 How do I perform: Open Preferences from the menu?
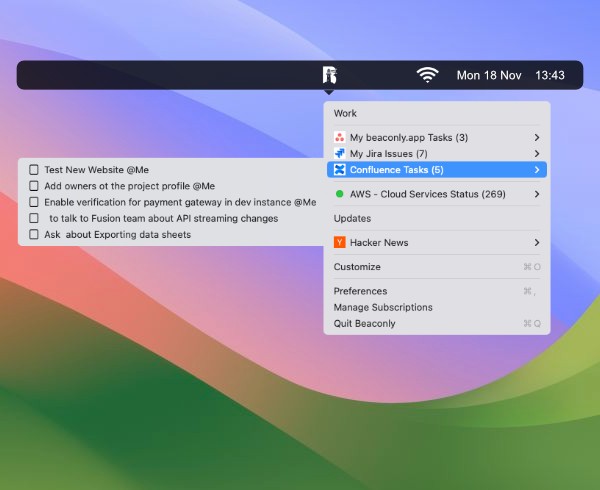[x=360, y=291]
